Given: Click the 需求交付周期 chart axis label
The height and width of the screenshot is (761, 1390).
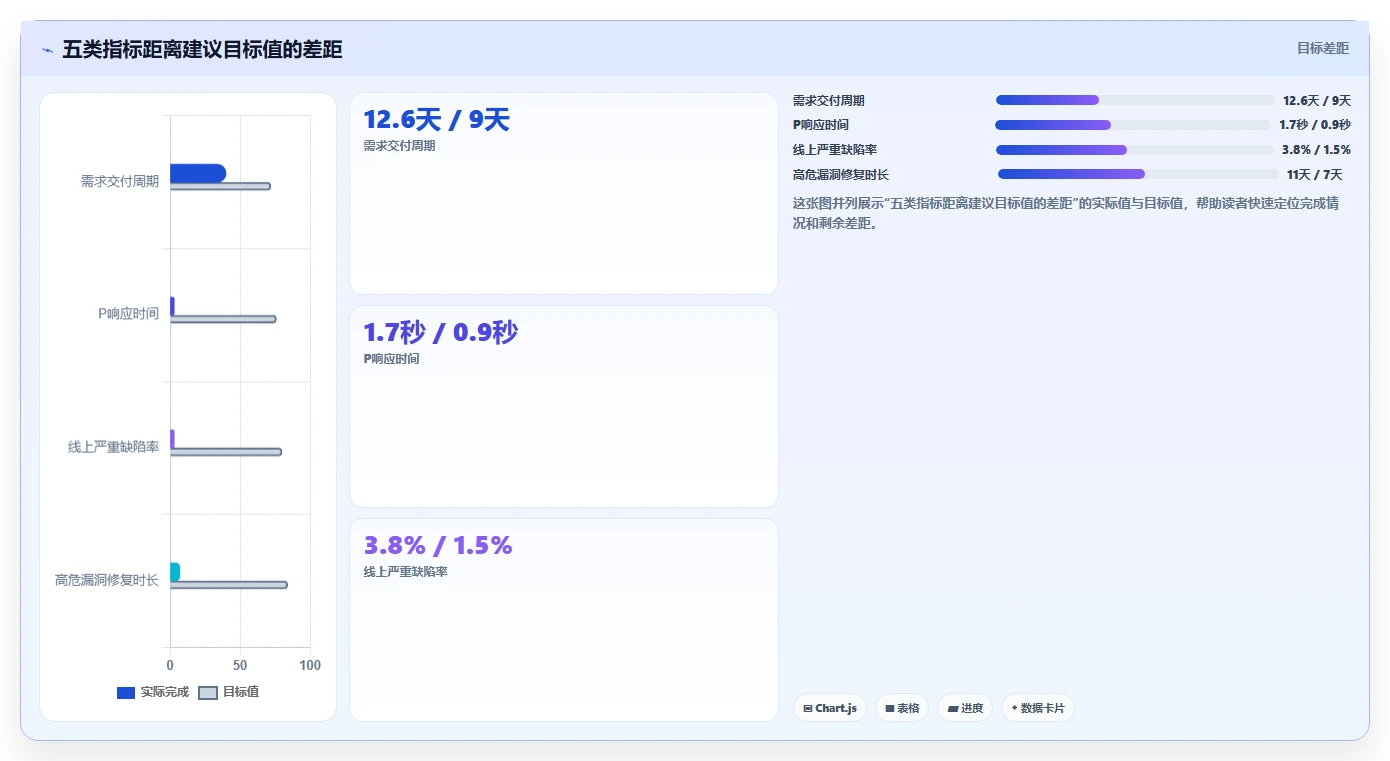Looking at the screenshot, I should (x=120, y=181).
